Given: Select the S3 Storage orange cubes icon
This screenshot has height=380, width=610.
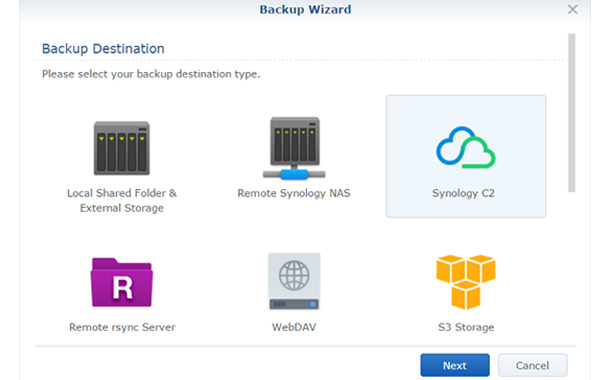Looking at the screenshot, I should coord(466,282).
